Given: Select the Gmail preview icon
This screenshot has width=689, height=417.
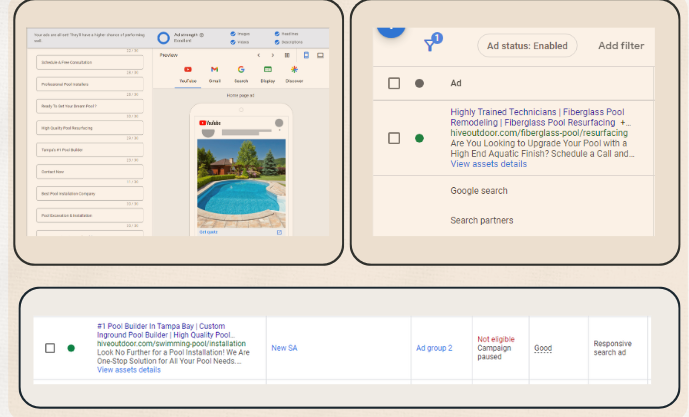Looking at the screenshot, I should (214, 69).
